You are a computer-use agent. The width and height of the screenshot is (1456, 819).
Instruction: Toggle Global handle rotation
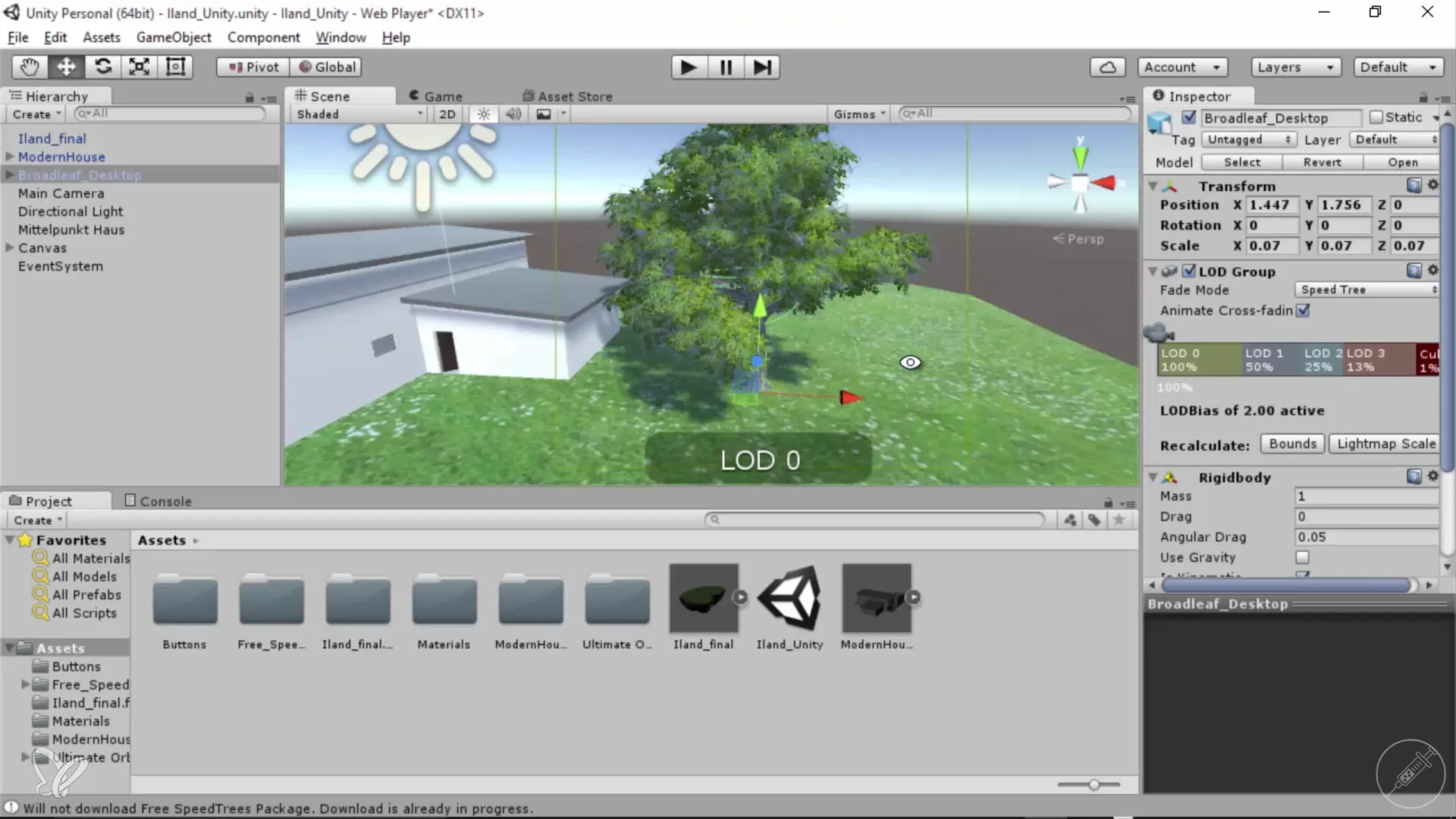[x=327, y=67]
